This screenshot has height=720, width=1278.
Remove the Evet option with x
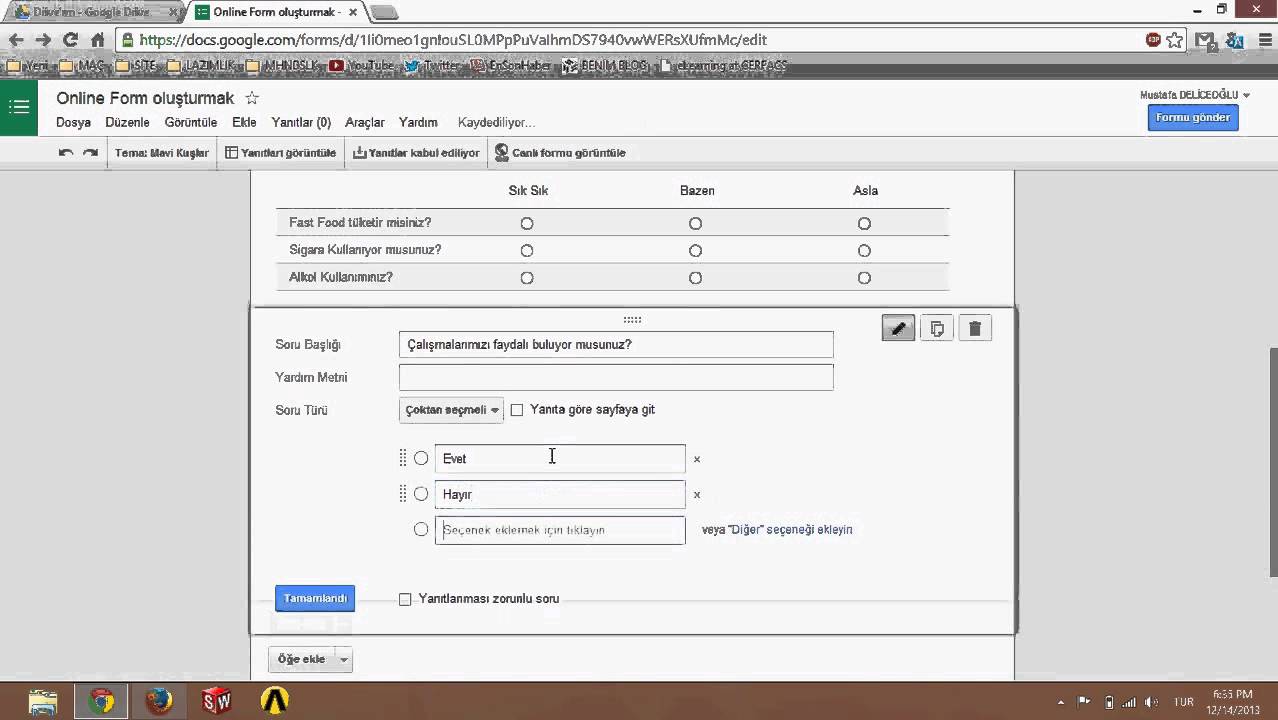pyautogui.click(x=697, y=459)
